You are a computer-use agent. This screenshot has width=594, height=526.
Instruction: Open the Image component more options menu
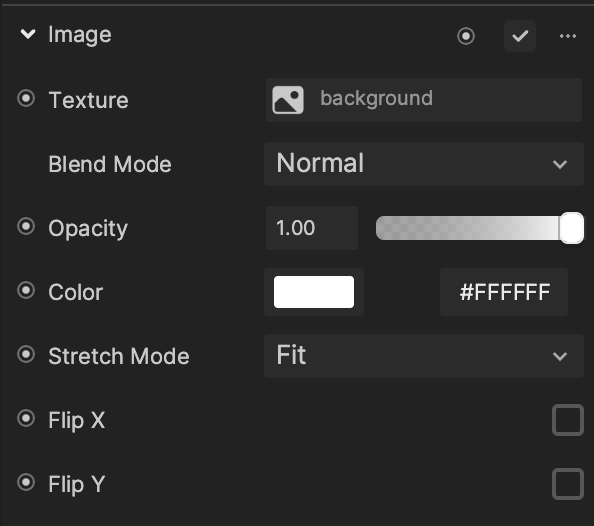pyautogui.click(x=567, y=36)
